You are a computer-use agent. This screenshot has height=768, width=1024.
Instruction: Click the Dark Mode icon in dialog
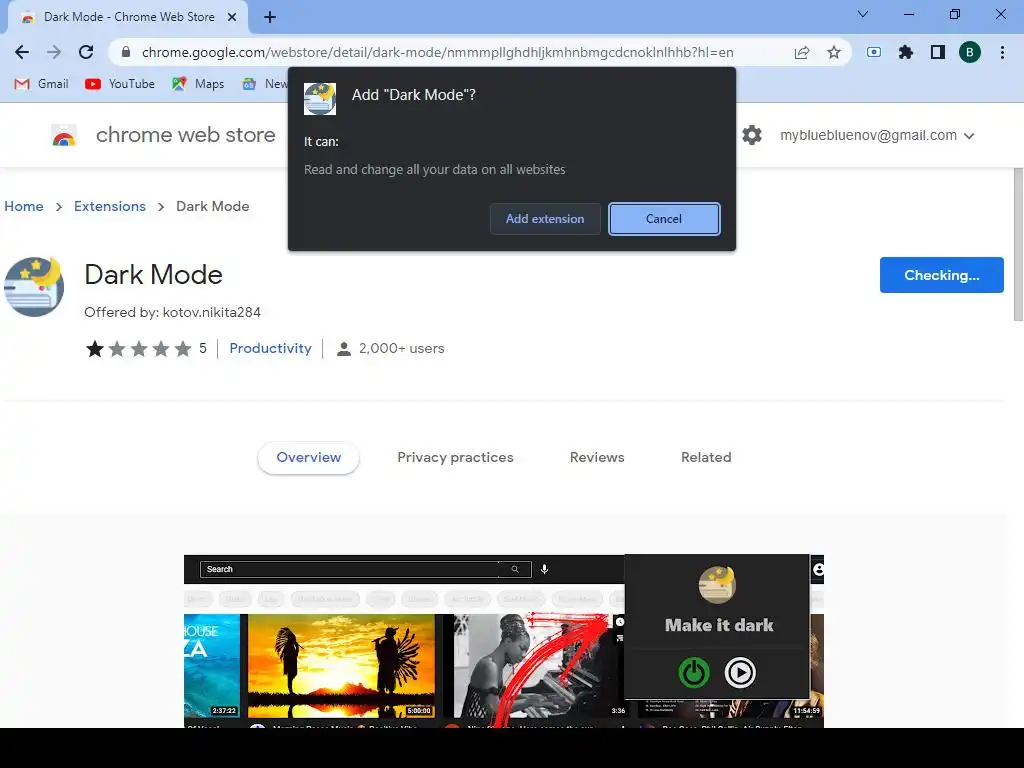320,99
